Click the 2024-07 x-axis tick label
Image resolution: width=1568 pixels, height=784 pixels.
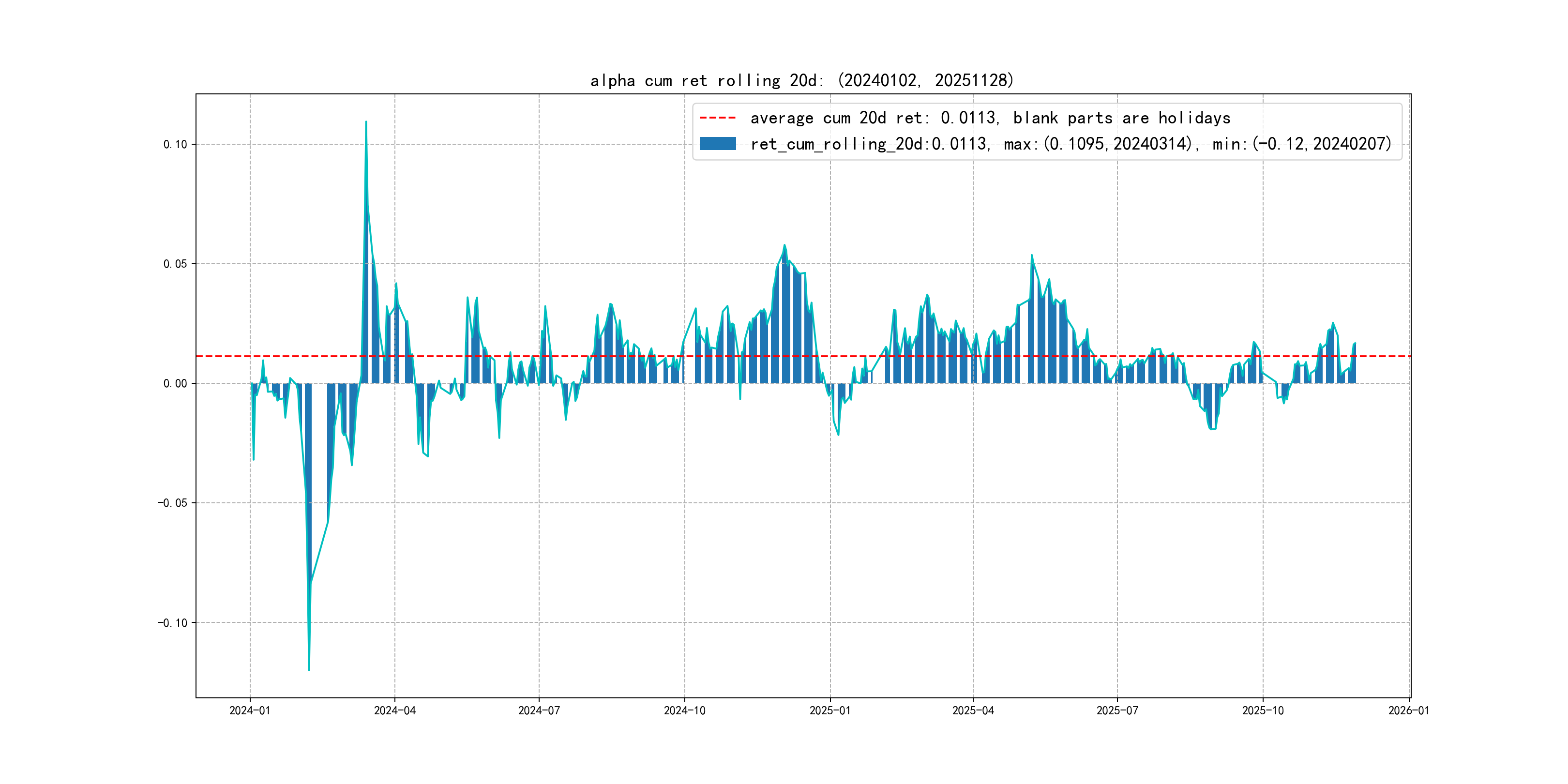(539, 710)
